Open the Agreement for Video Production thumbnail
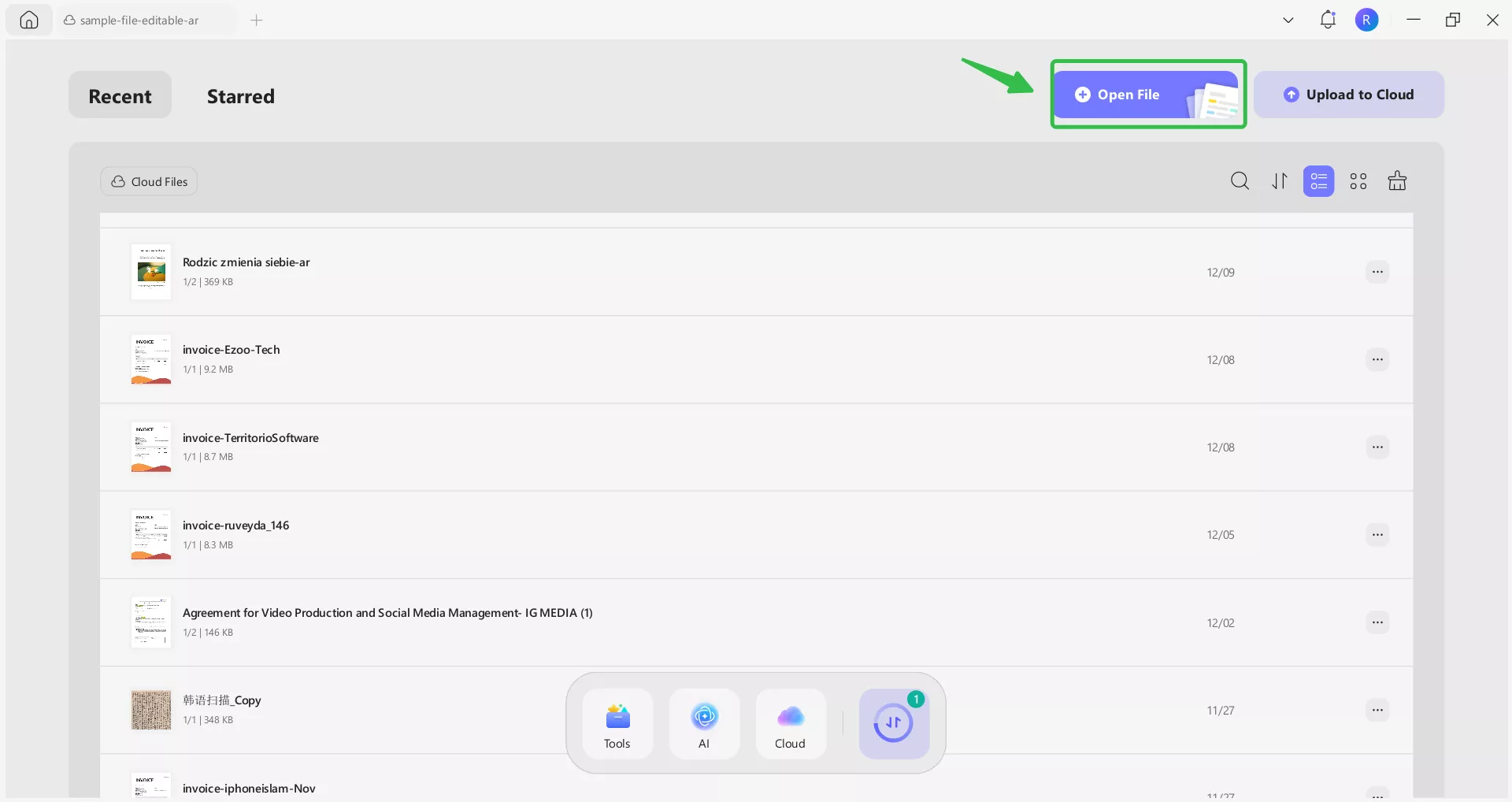Image resolution: width=1512 pixels, height=802 pixels. pos(151,622)
